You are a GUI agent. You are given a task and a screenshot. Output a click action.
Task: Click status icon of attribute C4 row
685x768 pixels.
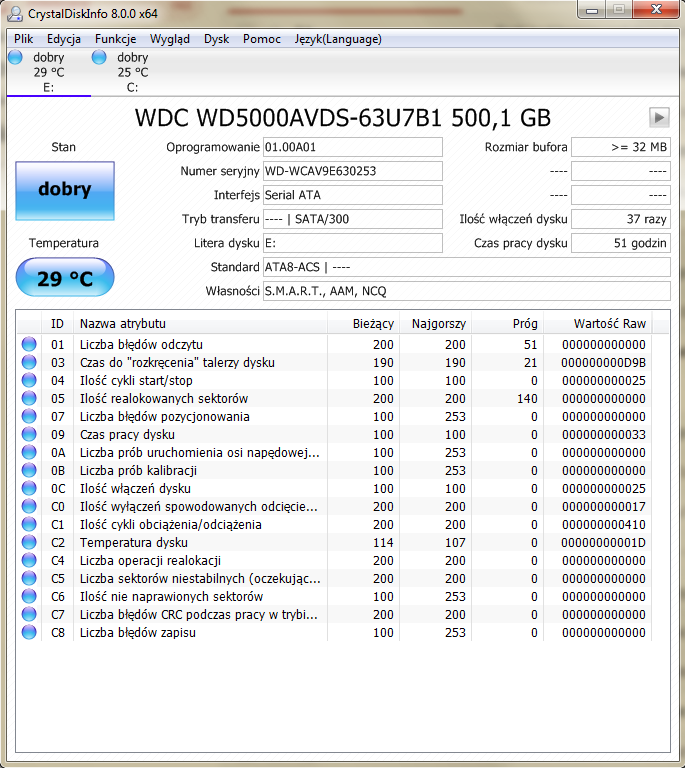[x=29, y=560]
